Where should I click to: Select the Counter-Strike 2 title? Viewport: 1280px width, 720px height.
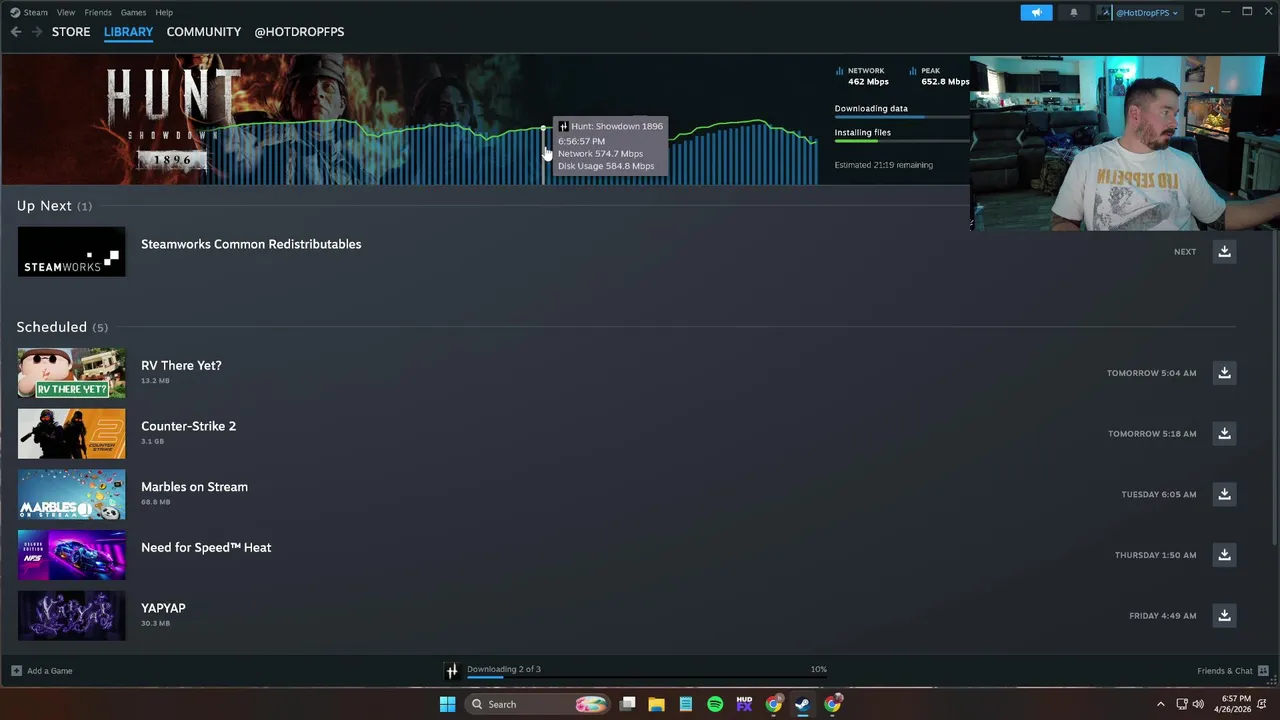(x=188, y=426)
